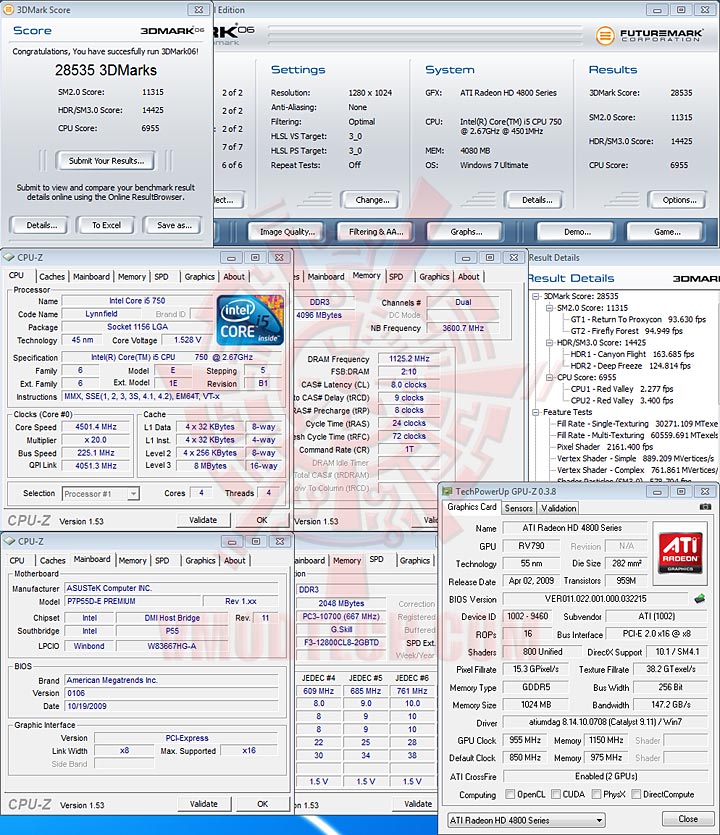Click the 3DMark Score window title icon
The width and height of the screenshot is (720, 835).
[x=9, y=9]
